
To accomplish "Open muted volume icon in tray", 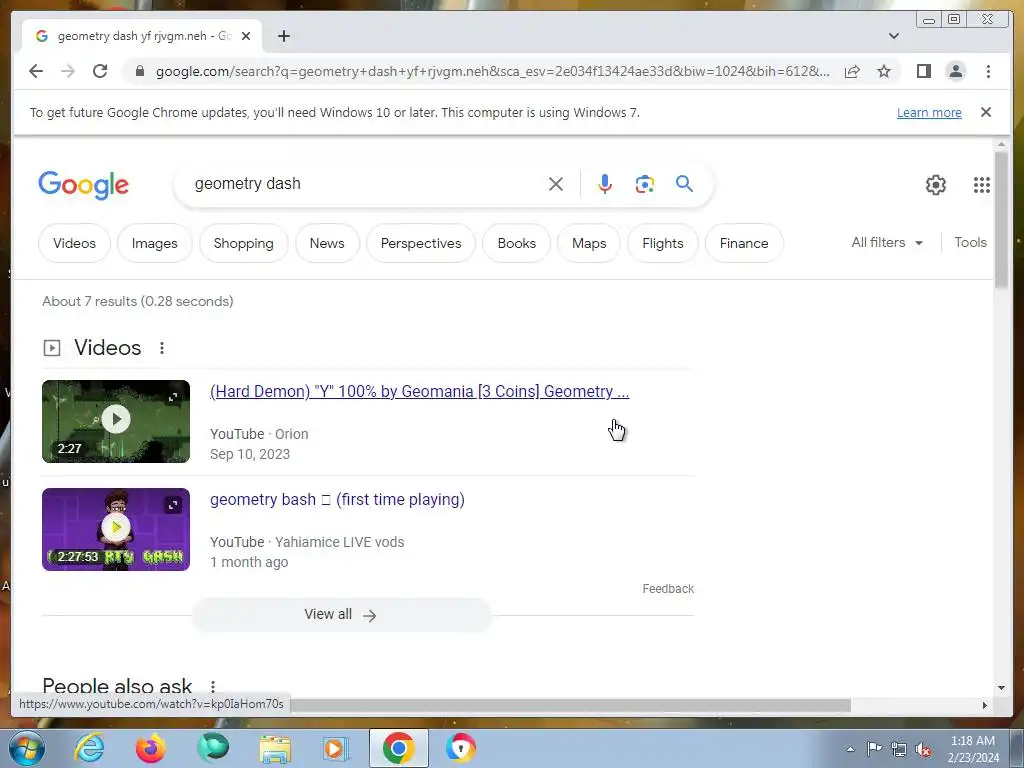I will pyautogui.click(x=923, y=749).
